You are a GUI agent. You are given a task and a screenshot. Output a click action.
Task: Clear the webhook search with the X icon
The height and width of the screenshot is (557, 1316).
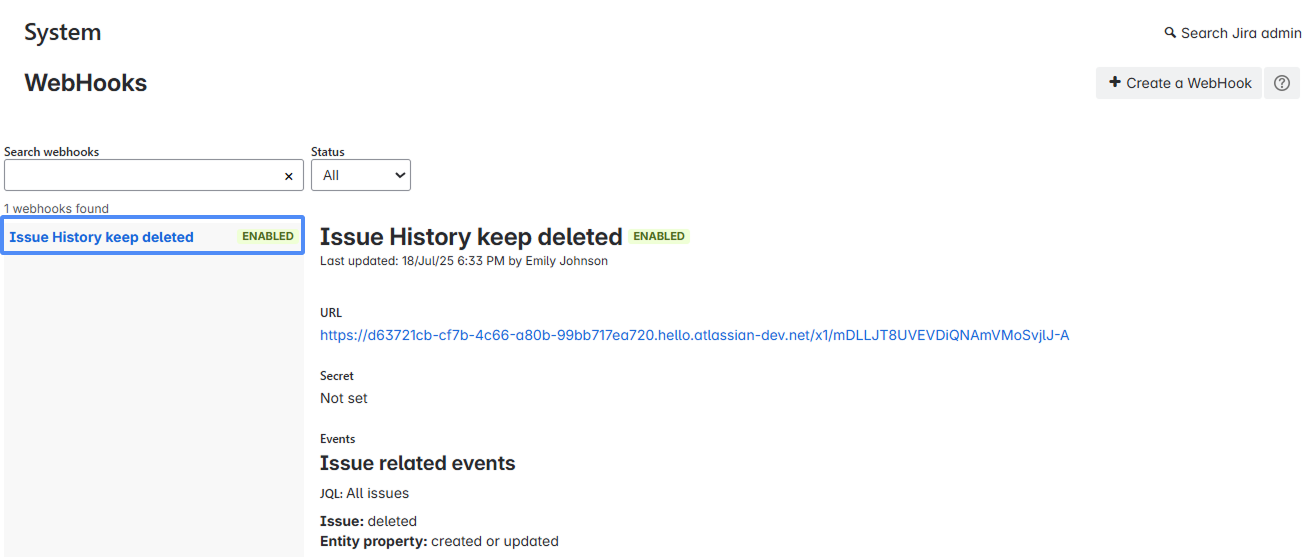click(288, 176)
